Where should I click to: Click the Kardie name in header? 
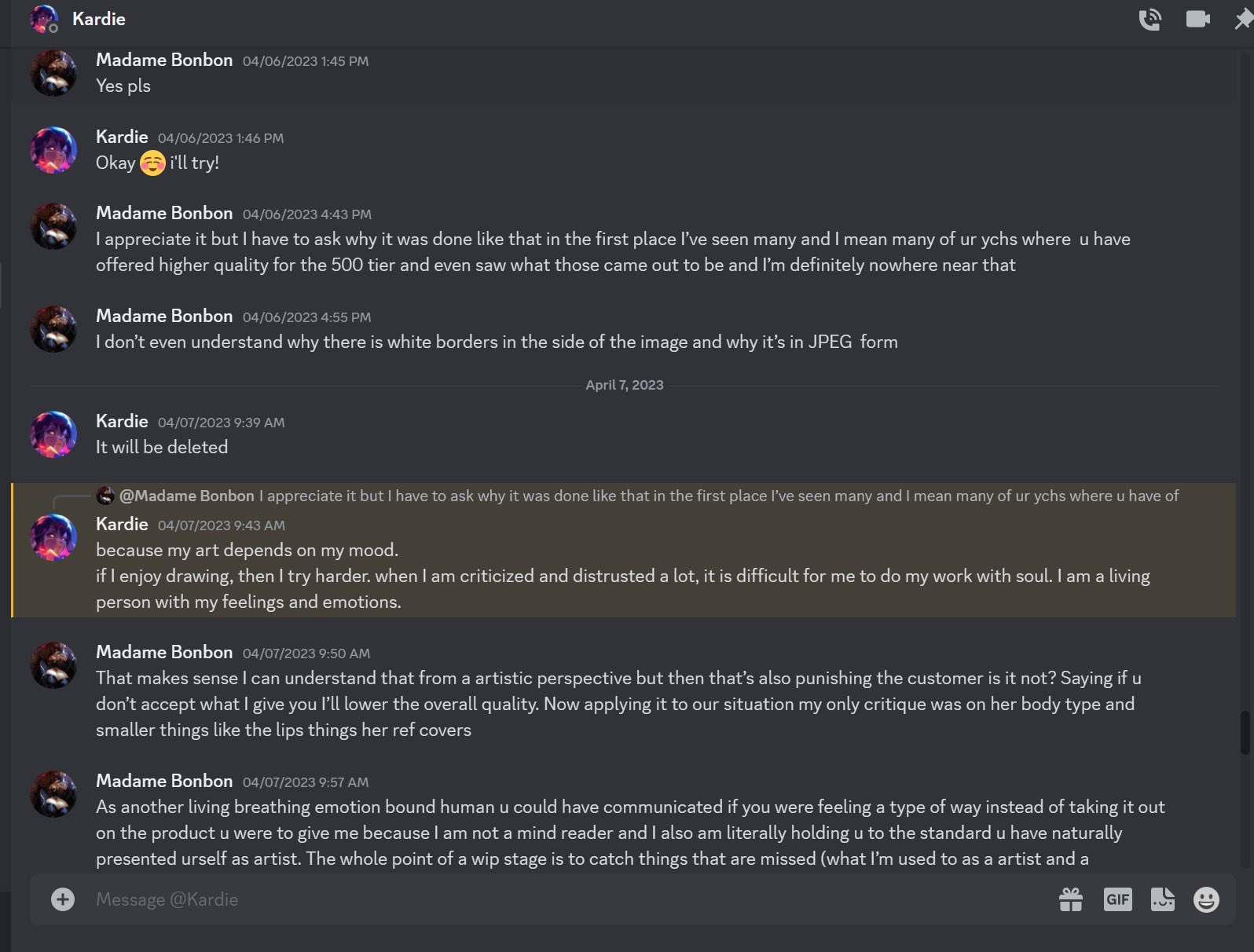(99, 19)
